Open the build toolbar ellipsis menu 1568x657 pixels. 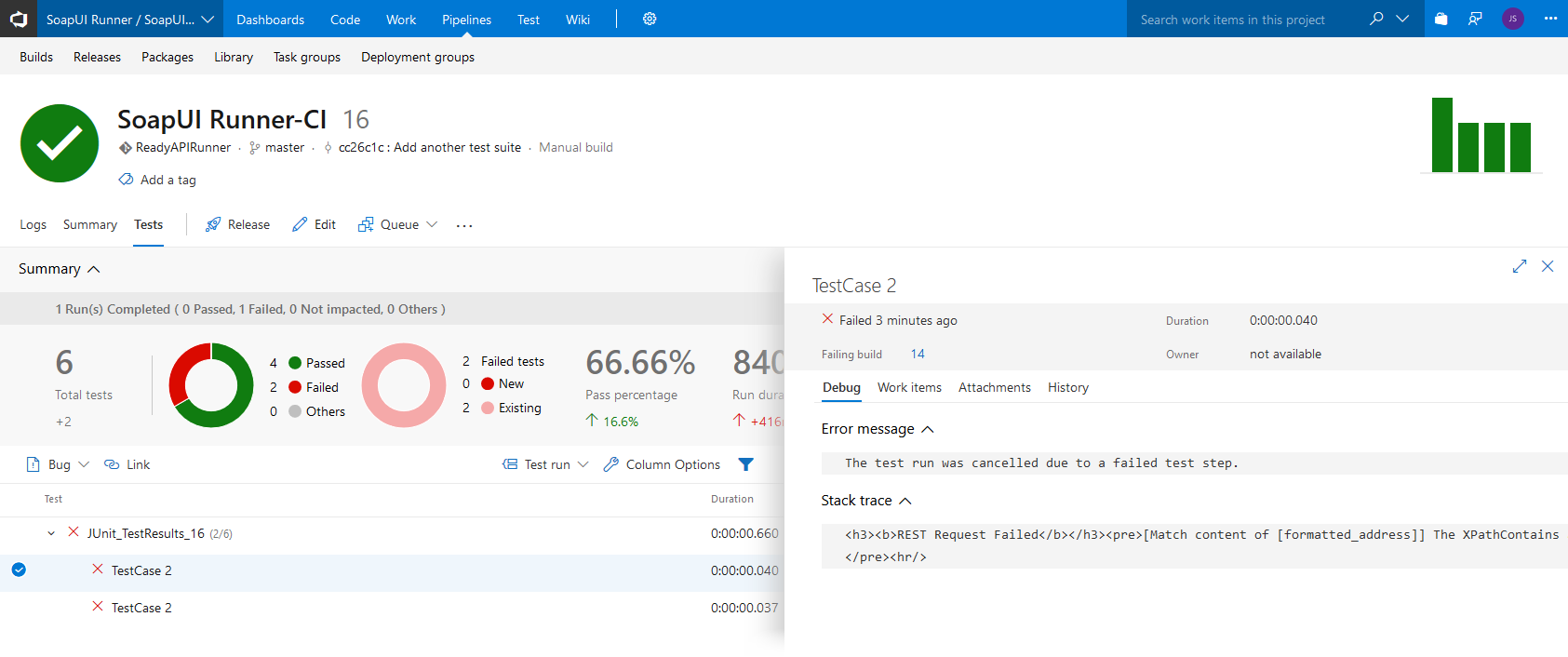tap(464, 225)
